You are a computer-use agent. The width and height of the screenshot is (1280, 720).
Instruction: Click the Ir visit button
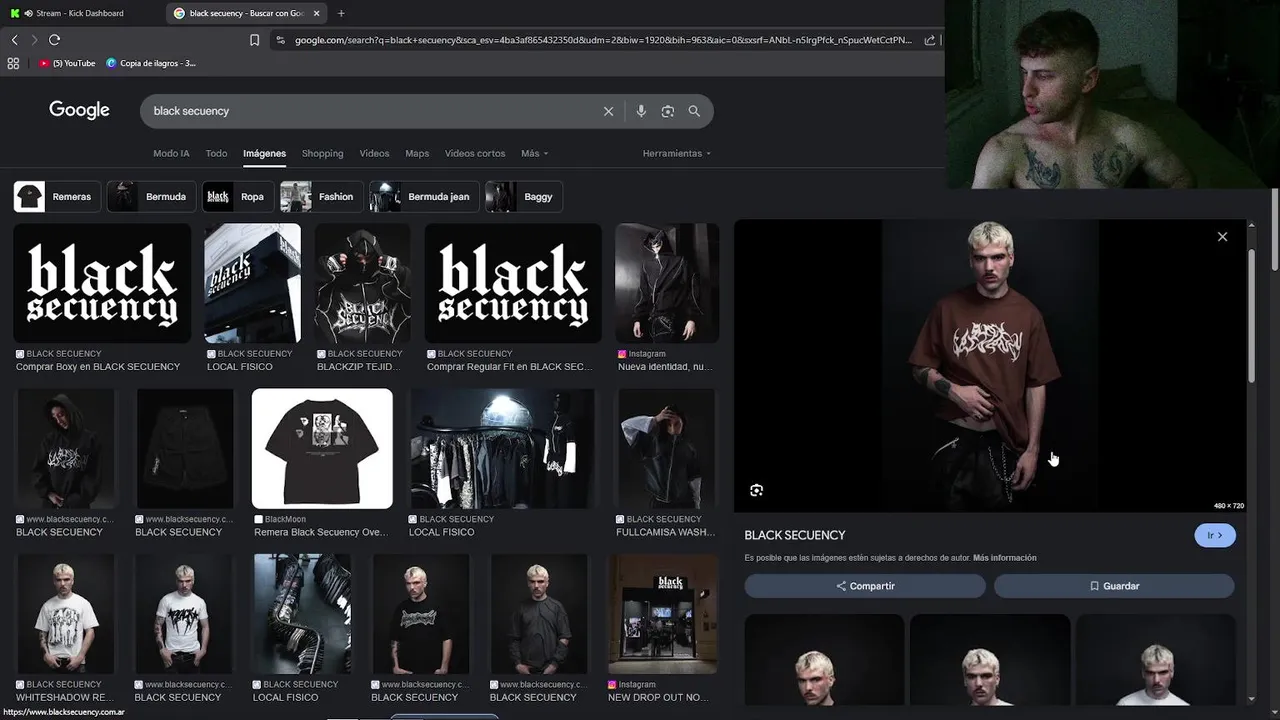coord(1215,535)
